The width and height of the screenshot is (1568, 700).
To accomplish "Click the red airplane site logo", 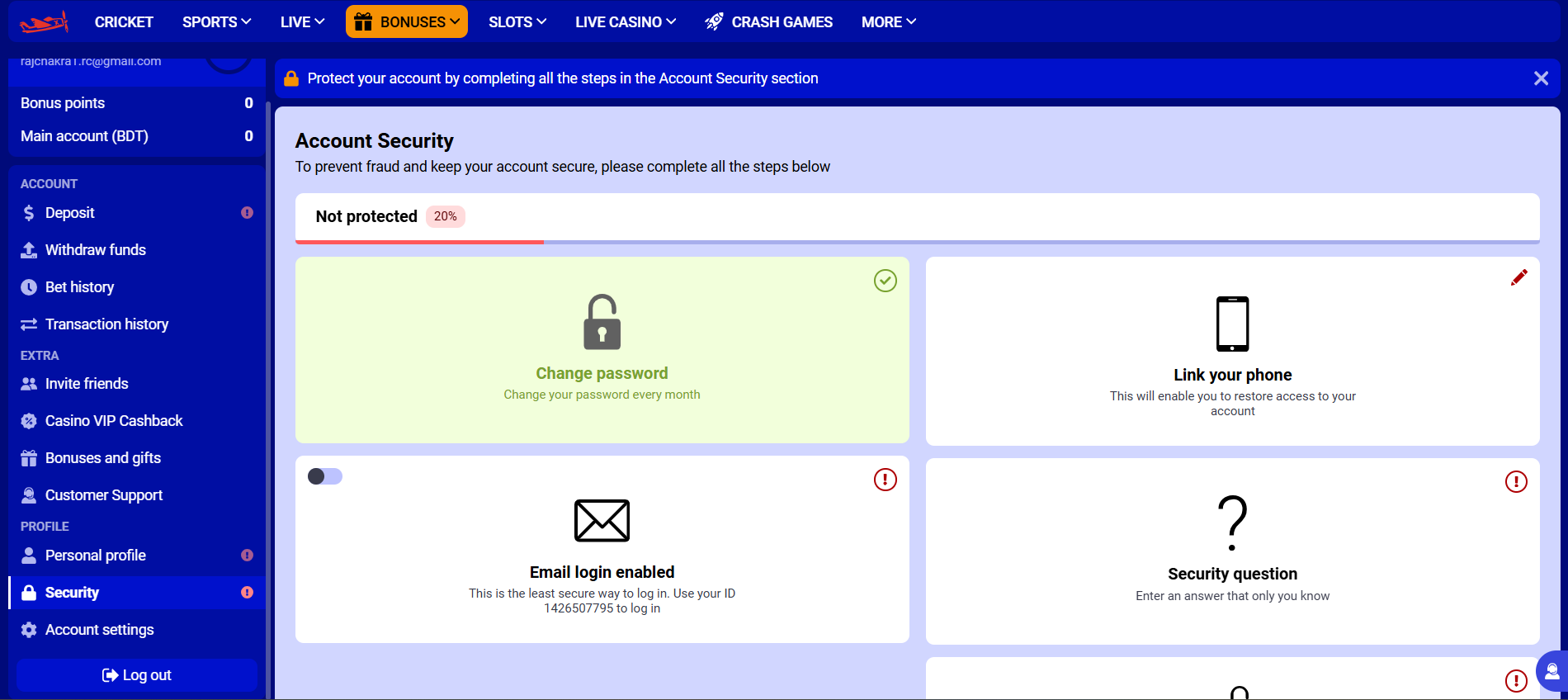I will (x=44, y=22).
